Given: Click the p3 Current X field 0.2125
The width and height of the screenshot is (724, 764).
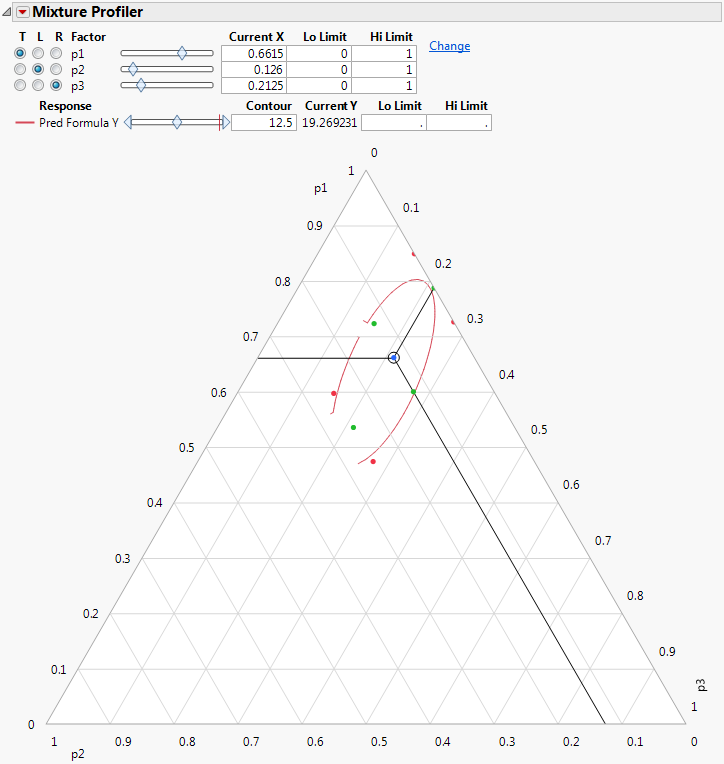Looking at the screenshot, I should tap(253, 86).
